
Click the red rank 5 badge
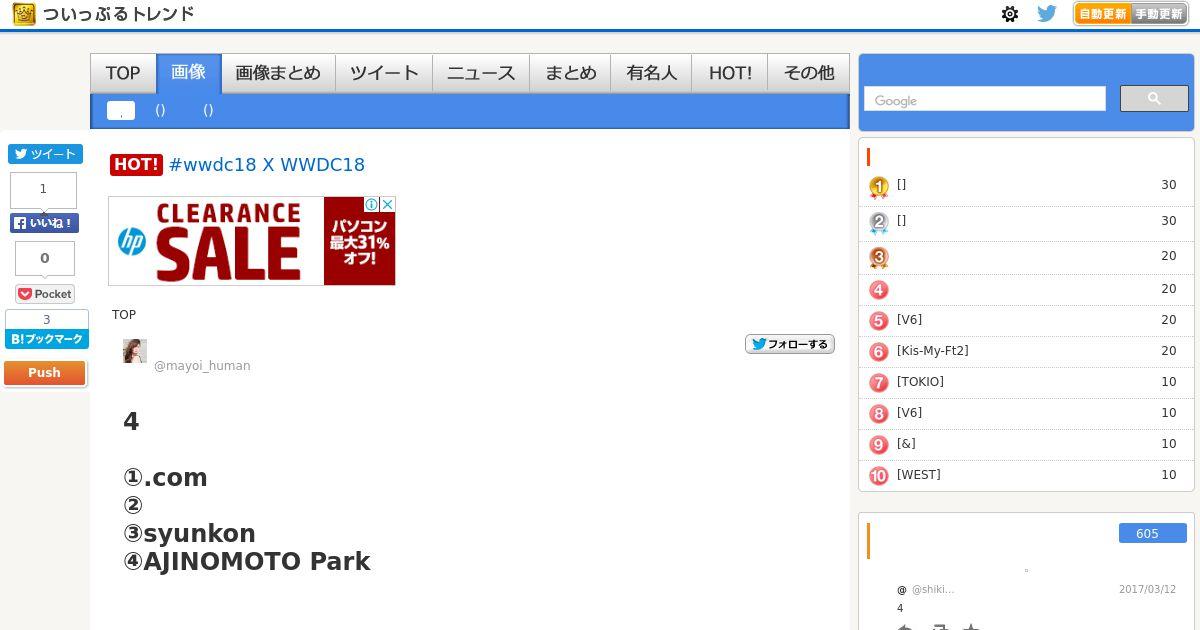(879, 321)
